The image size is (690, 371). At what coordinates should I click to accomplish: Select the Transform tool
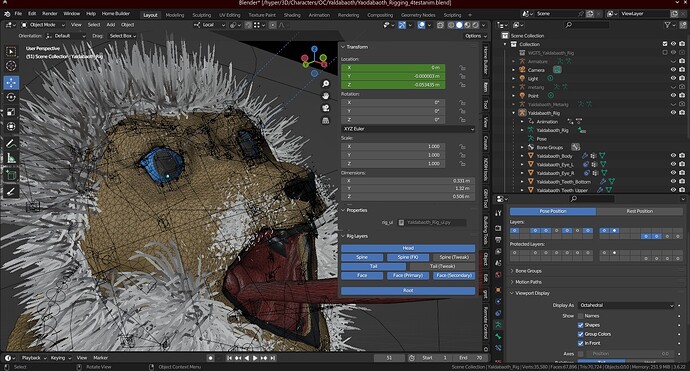click(11, 126)
